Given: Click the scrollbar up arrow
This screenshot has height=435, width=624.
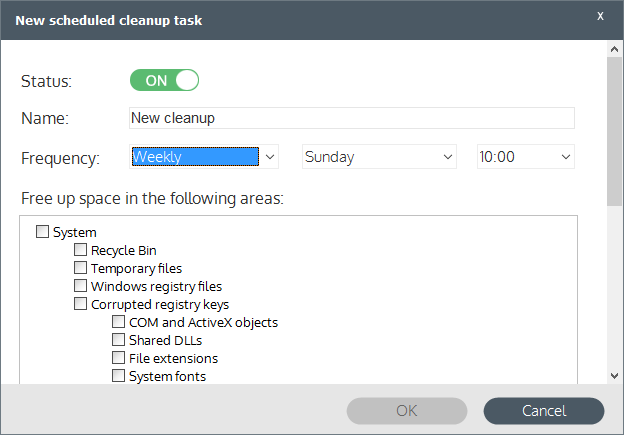Looking at the screenshot, I should (614, 49).
